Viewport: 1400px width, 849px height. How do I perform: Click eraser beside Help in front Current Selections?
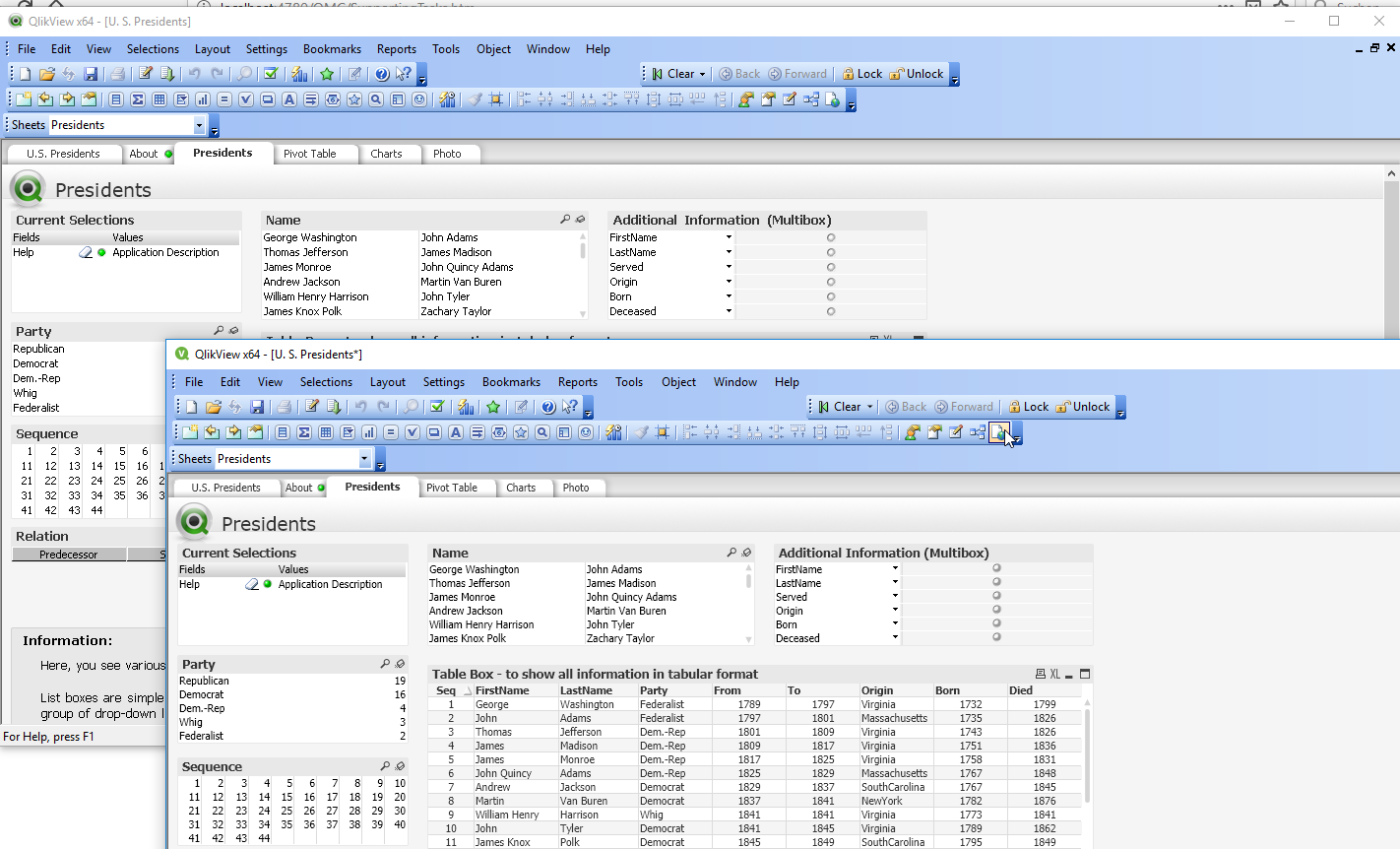[252, 584]
